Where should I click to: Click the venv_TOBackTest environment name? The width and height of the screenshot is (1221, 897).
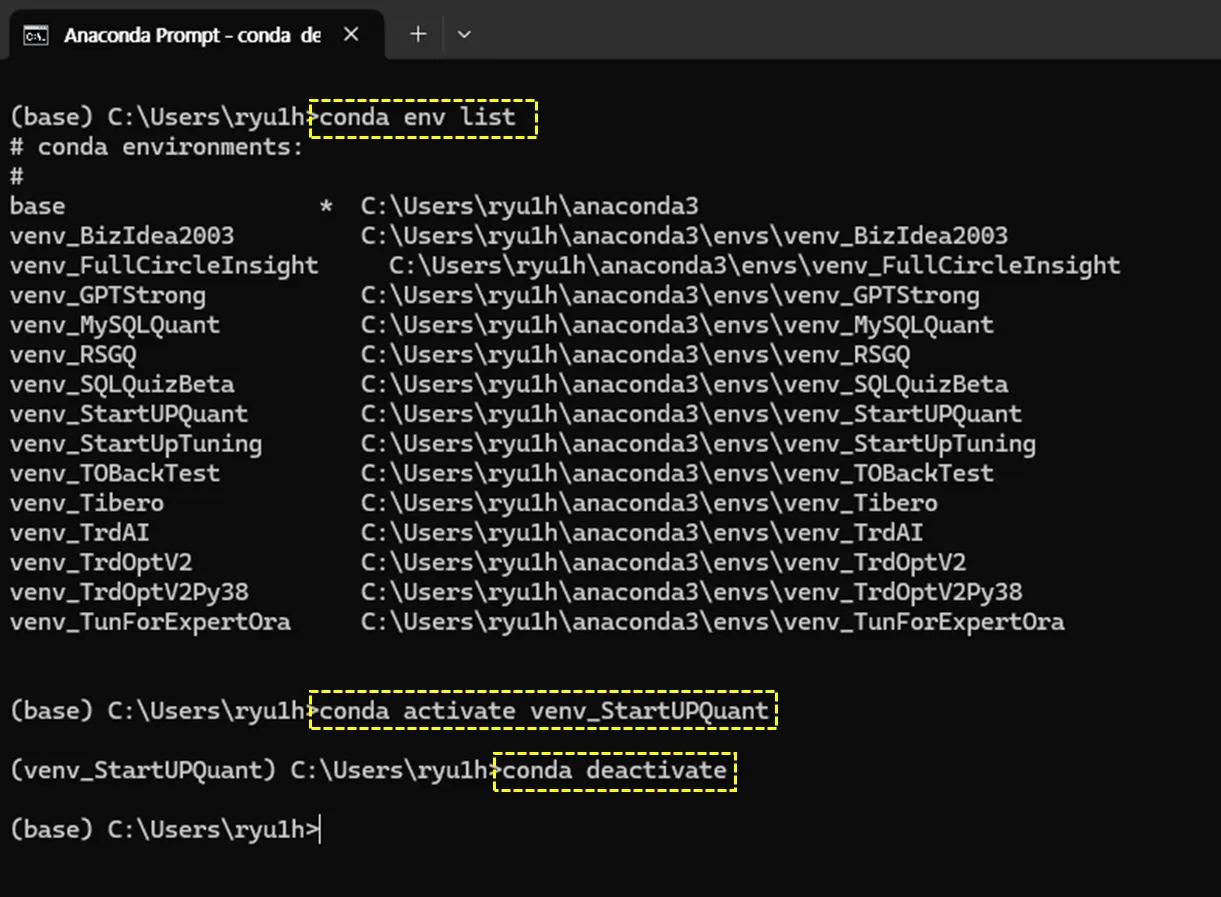tap(115, 473)
